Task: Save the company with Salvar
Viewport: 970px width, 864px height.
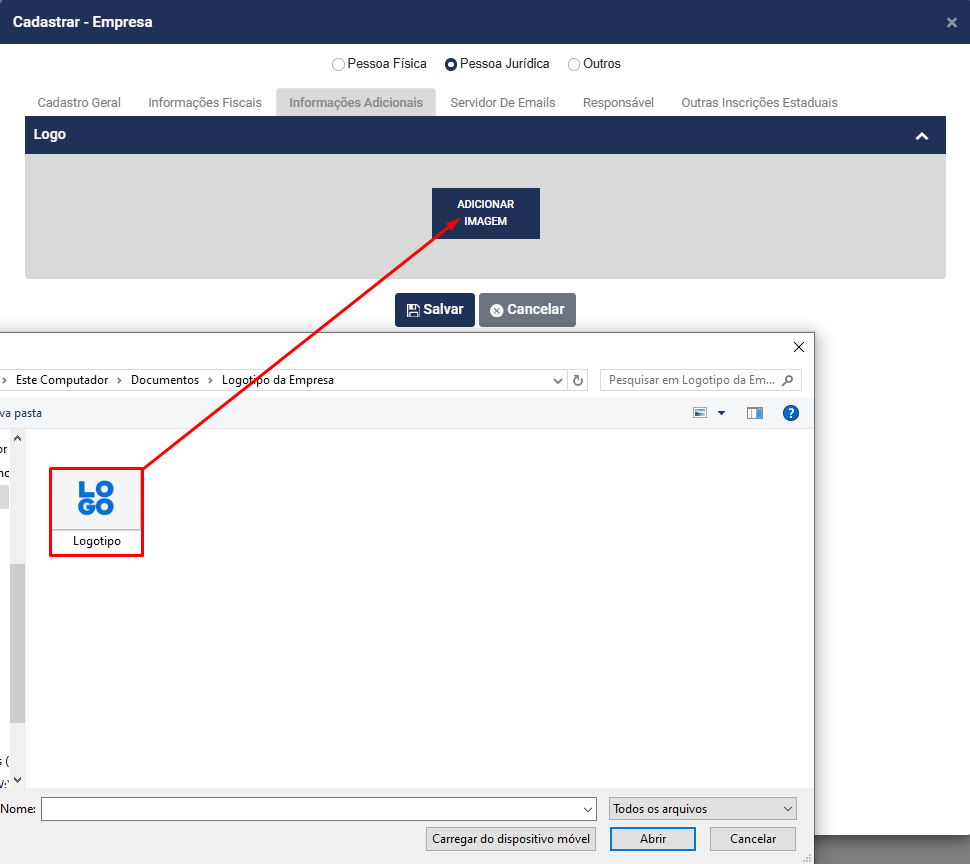Action: 435,310
